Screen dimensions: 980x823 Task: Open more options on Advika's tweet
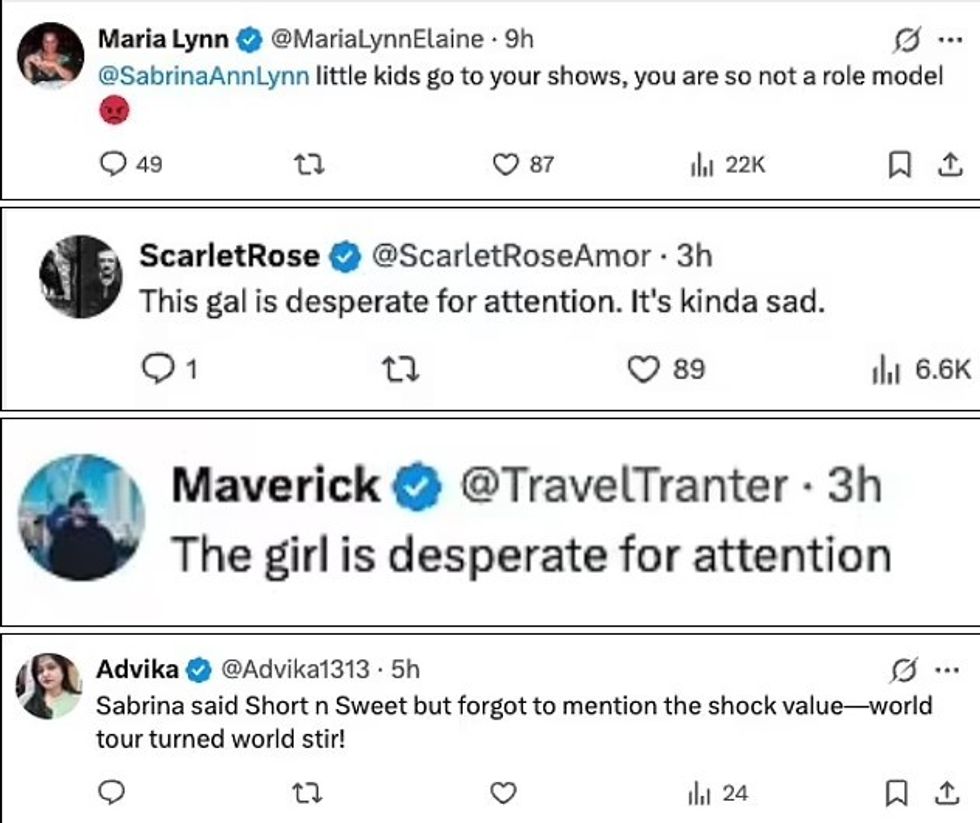click(946, 668)
